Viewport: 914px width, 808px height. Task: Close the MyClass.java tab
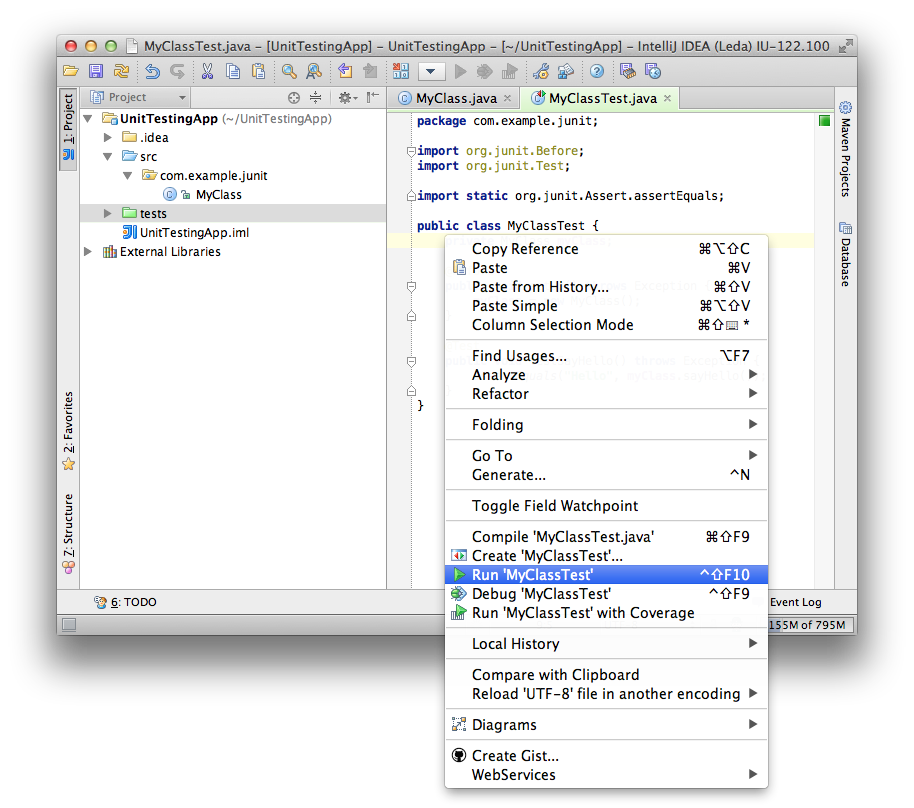(x=507, y=99)
